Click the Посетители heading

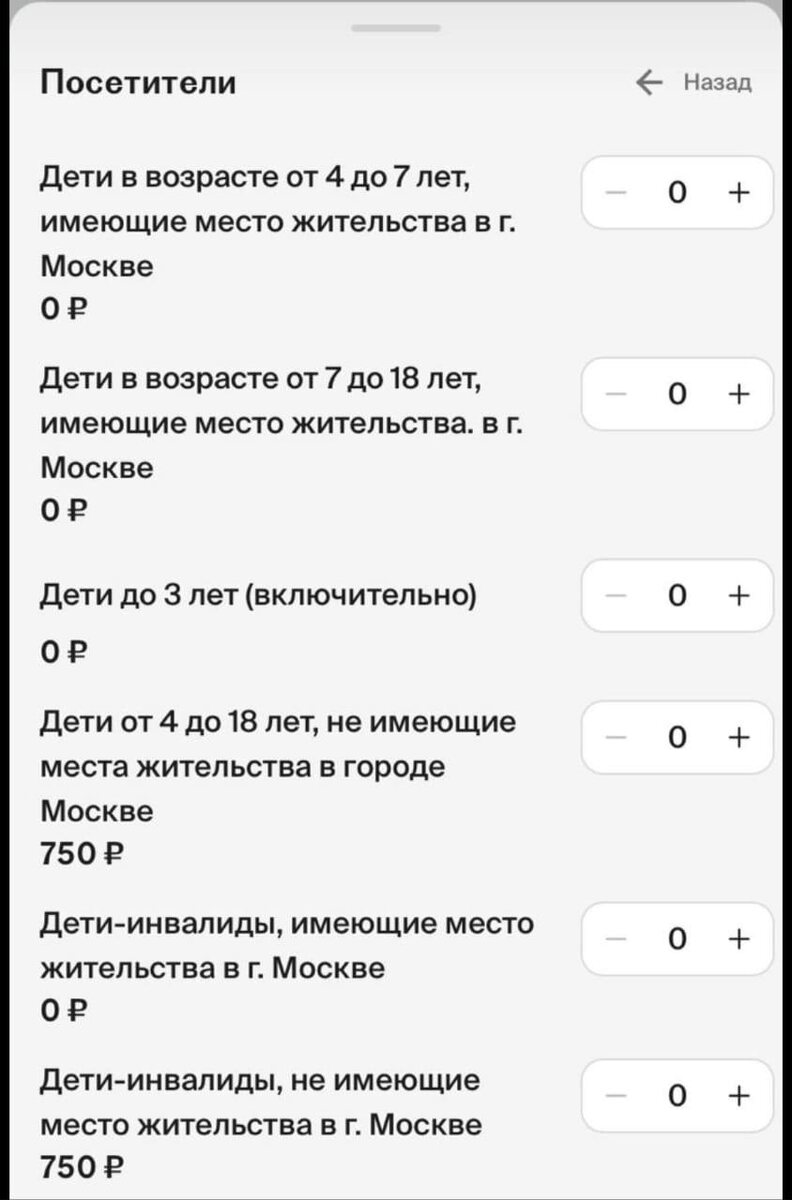138,82
